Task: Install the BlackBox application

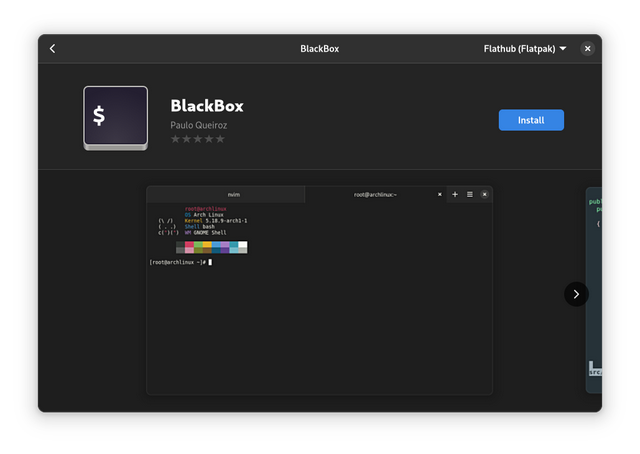Action: (x=531, y=120)
